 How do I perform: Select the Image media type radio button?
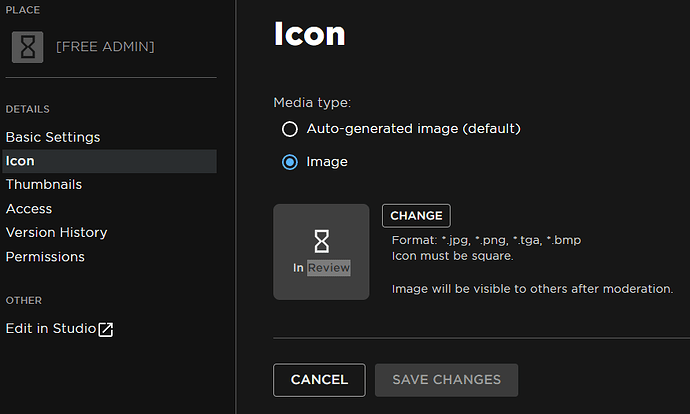290,162
